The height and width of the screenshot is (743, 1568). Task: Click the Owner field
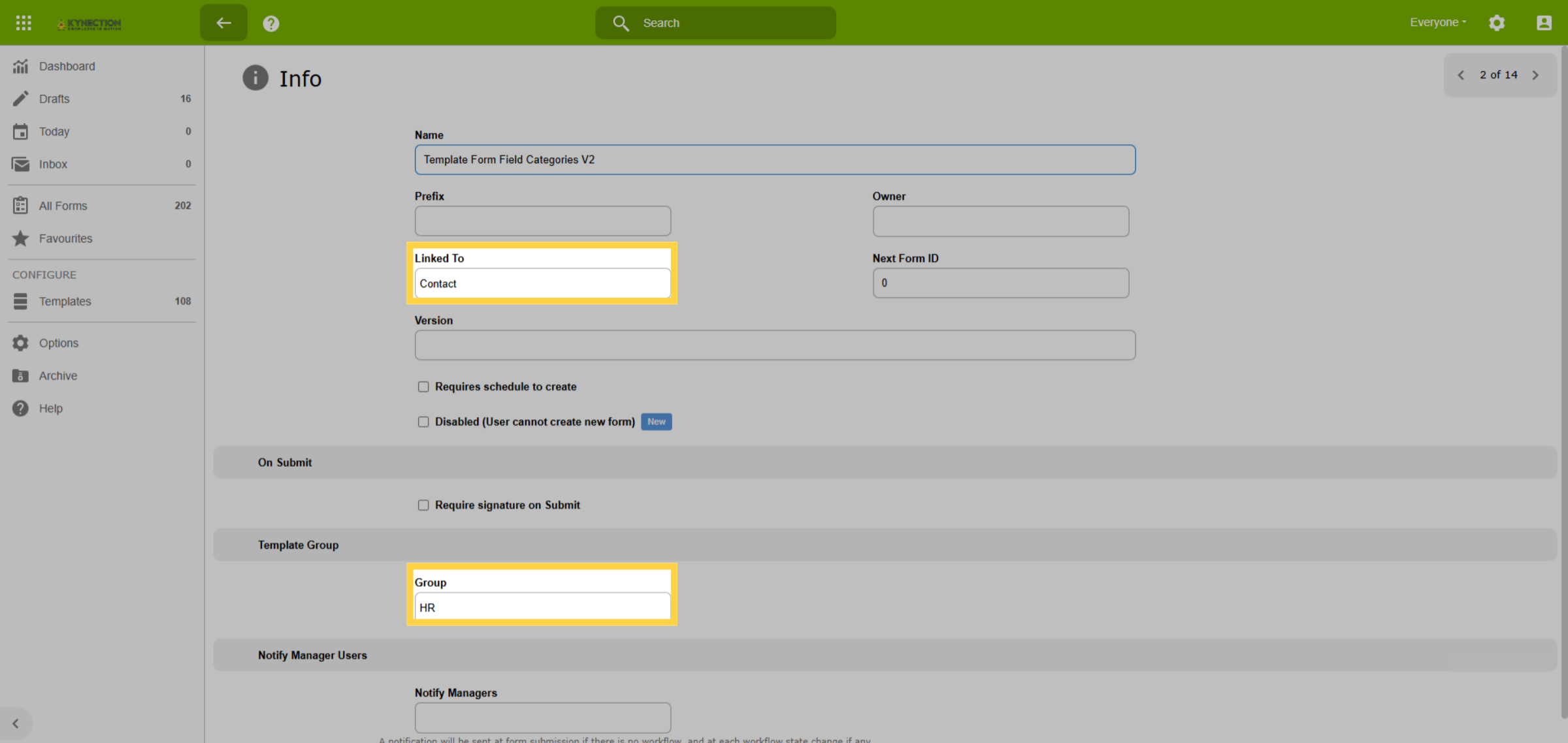point(1000,221)
